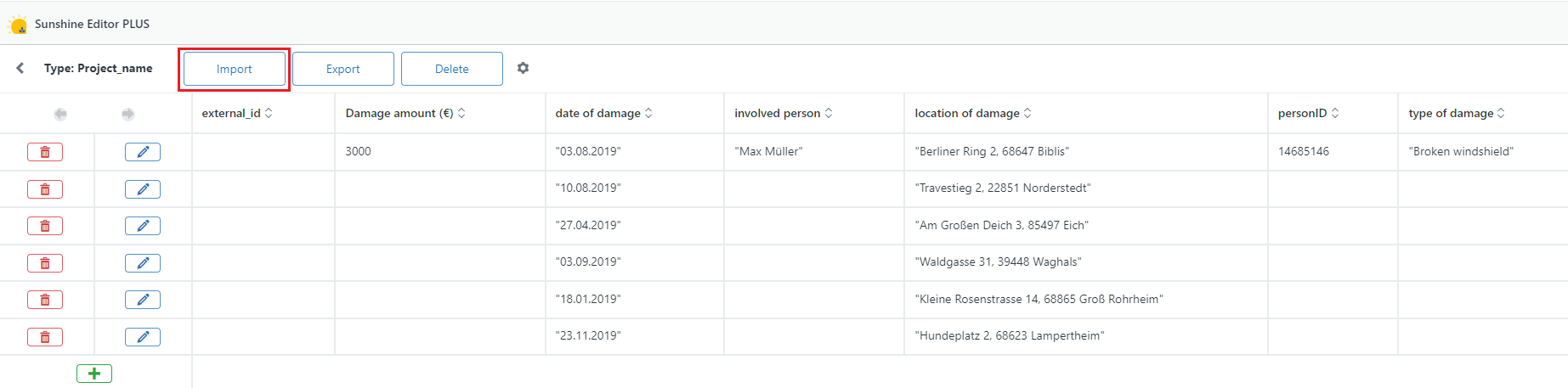Click the Import button
This screenshot has width=1568, height=388.
click(x=235, y=69)
